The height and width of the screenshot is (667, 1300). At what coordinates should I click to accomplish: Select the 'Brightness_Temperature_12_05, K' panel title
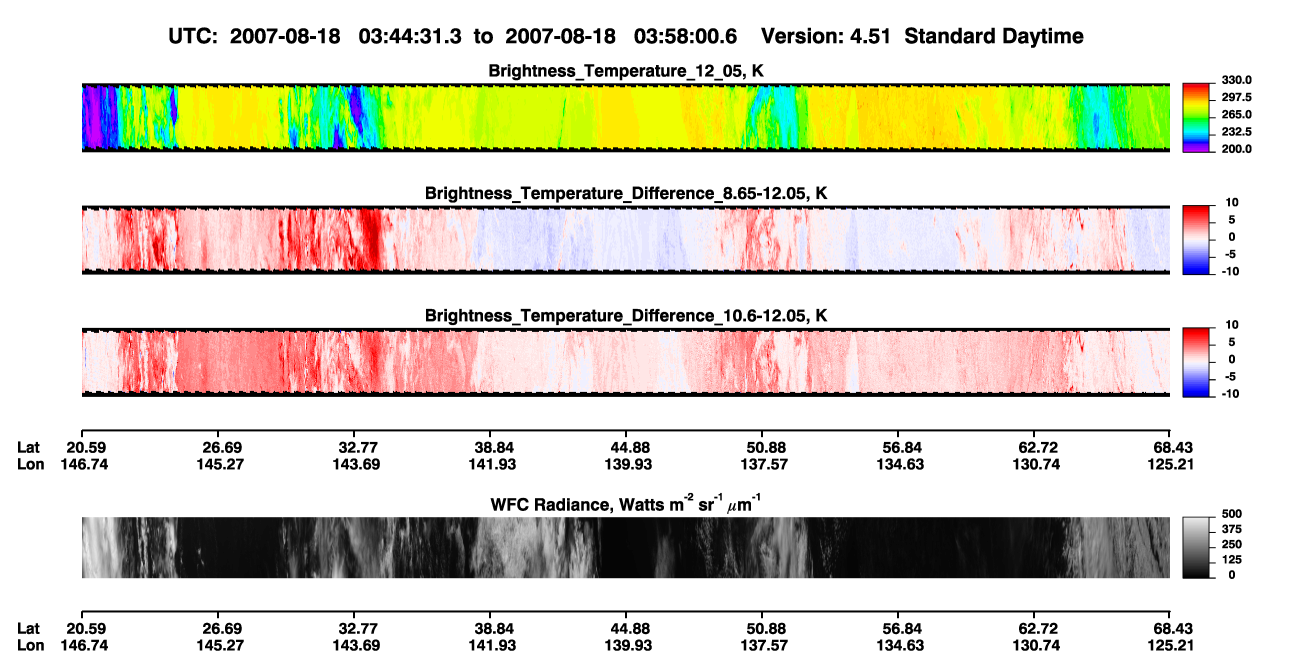(x=626, y=70)
